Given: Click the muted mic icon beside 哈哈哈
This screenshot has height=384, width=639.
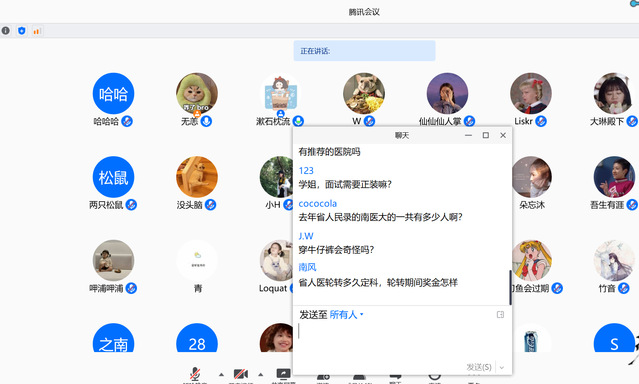Looking at the screenshot, I should [x=127, y=121].
